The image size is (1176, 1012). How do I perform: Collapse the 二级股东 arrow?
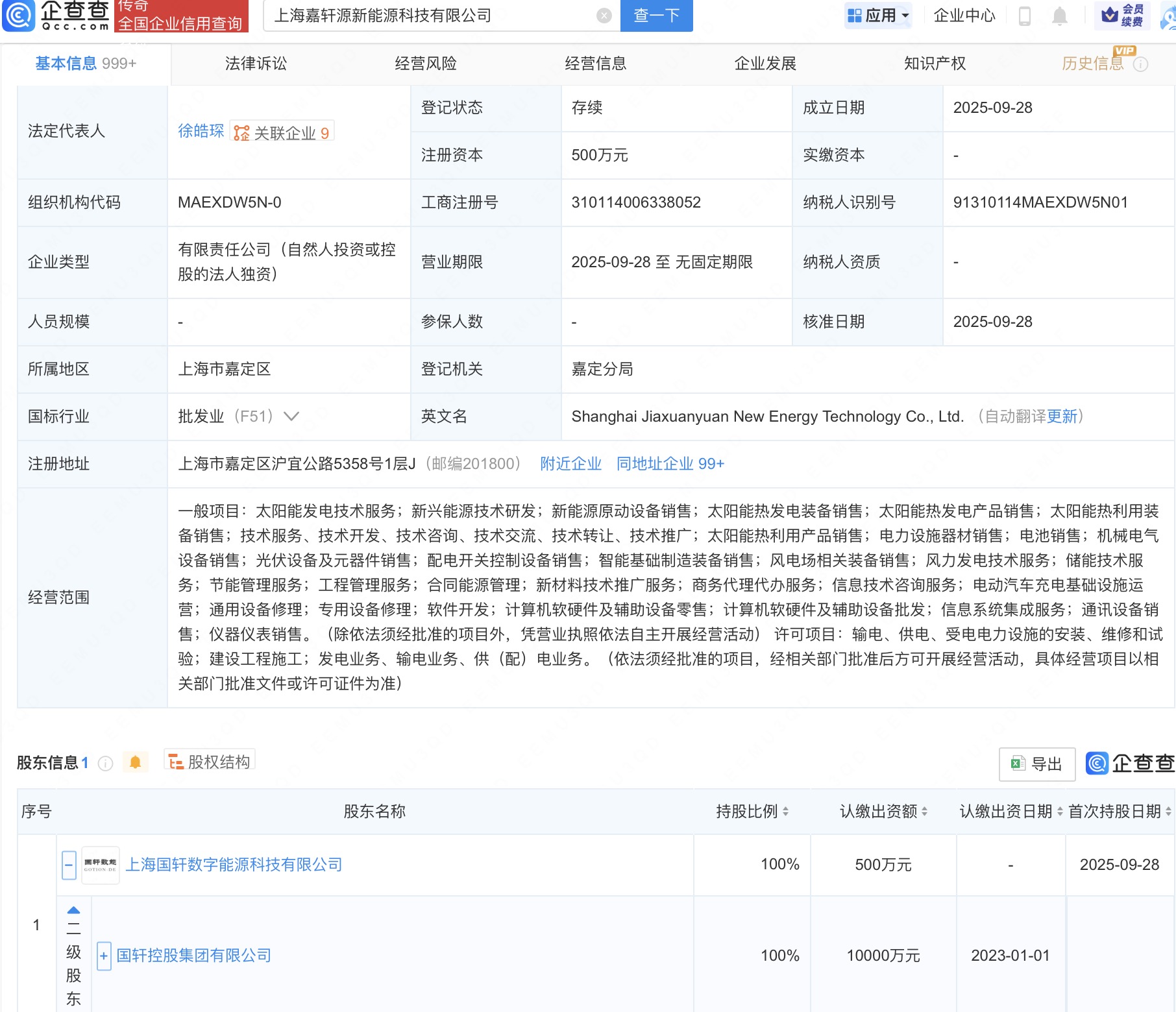pos(74,910)
